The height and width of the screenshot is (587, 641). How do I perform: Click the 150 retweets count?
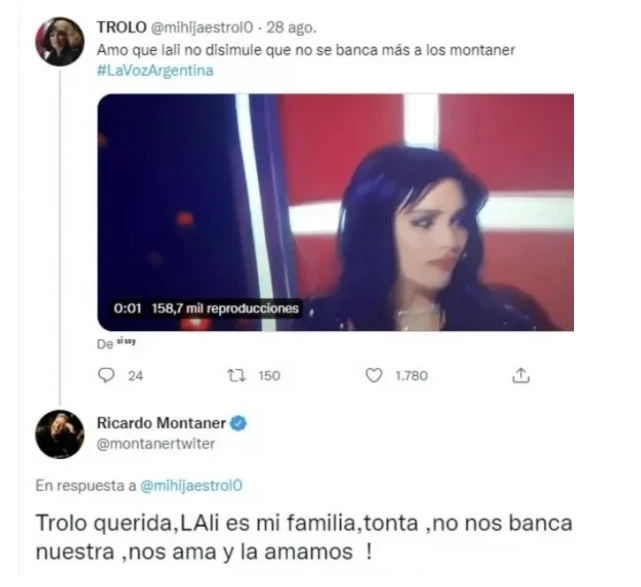click(x=269, y=376)
